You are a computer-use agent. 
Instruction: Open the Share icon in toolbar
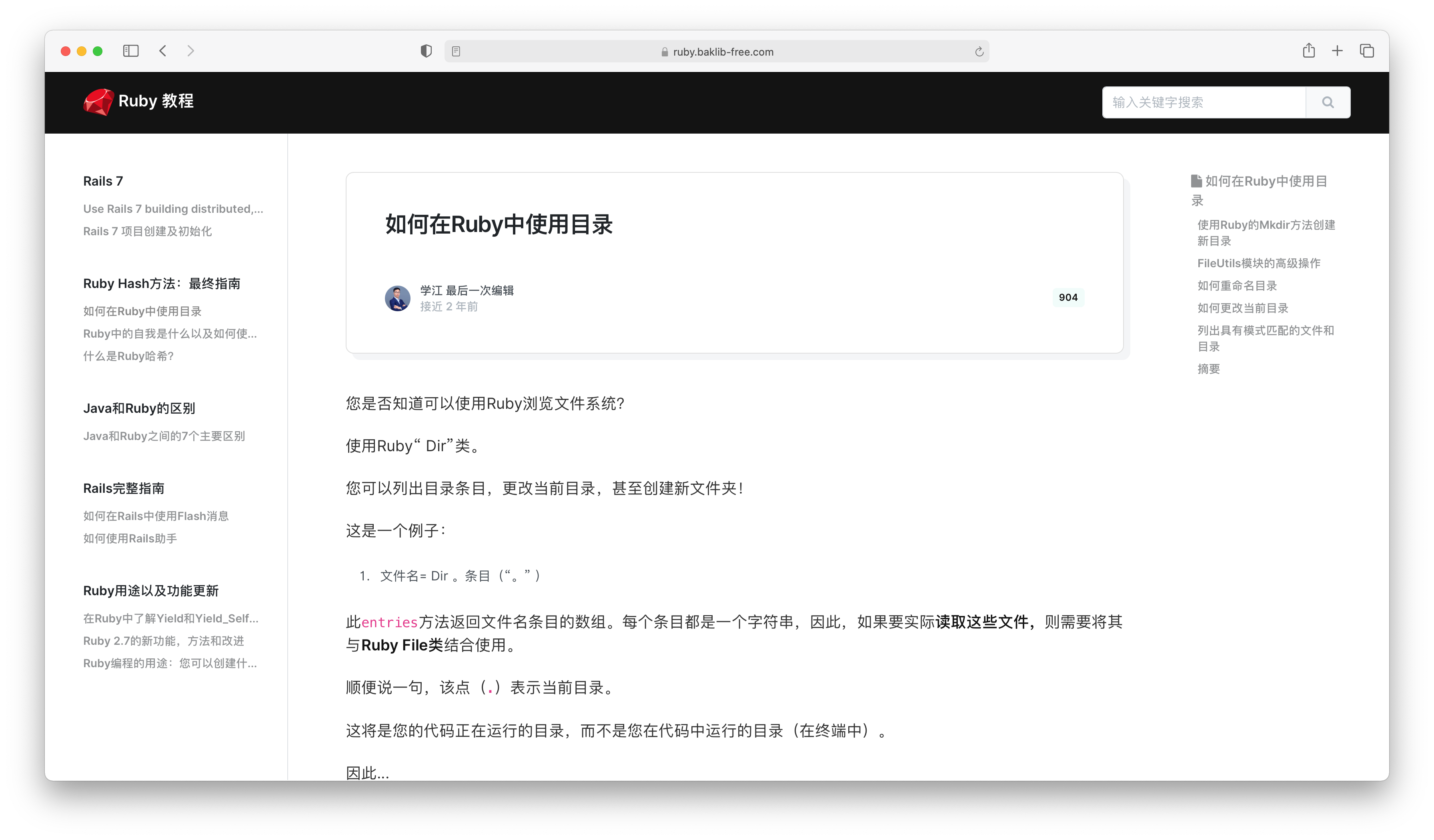tap(1309, 51)
